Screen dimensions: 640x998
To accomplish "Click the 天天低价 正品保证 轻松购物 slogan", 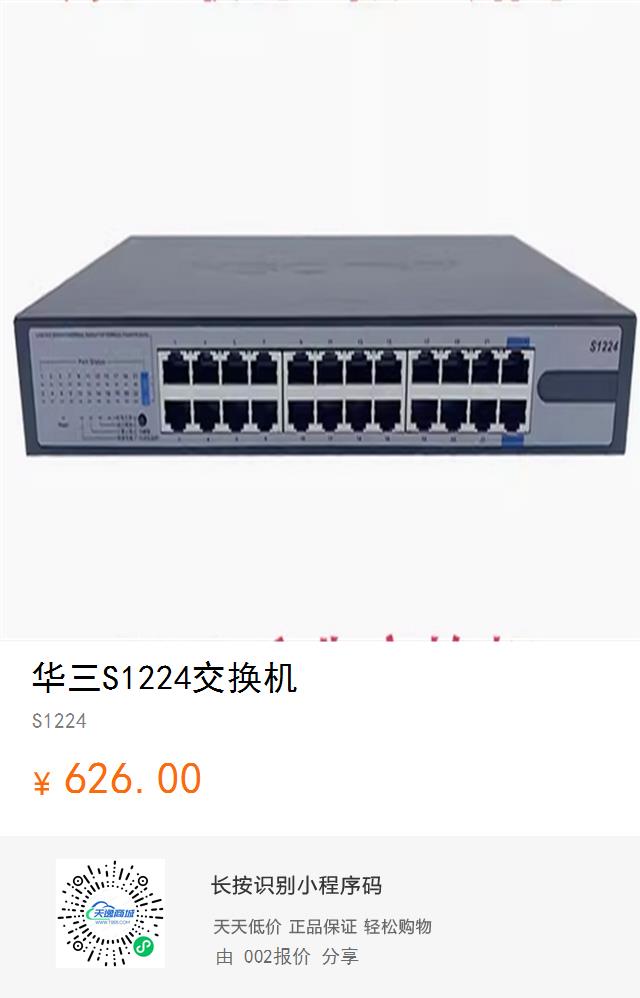I will pos(323,926).
